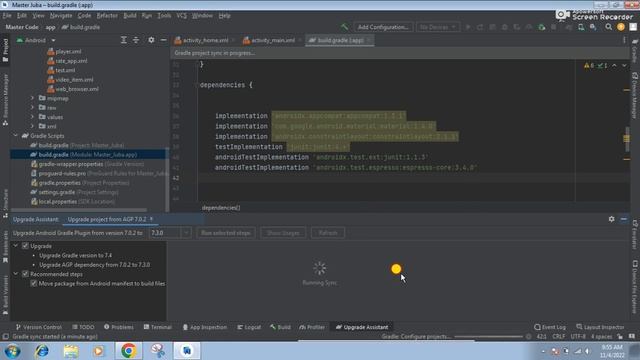Toggle Move package from Android manifest checkbox

pyautogui.click(x=34, y=283)
